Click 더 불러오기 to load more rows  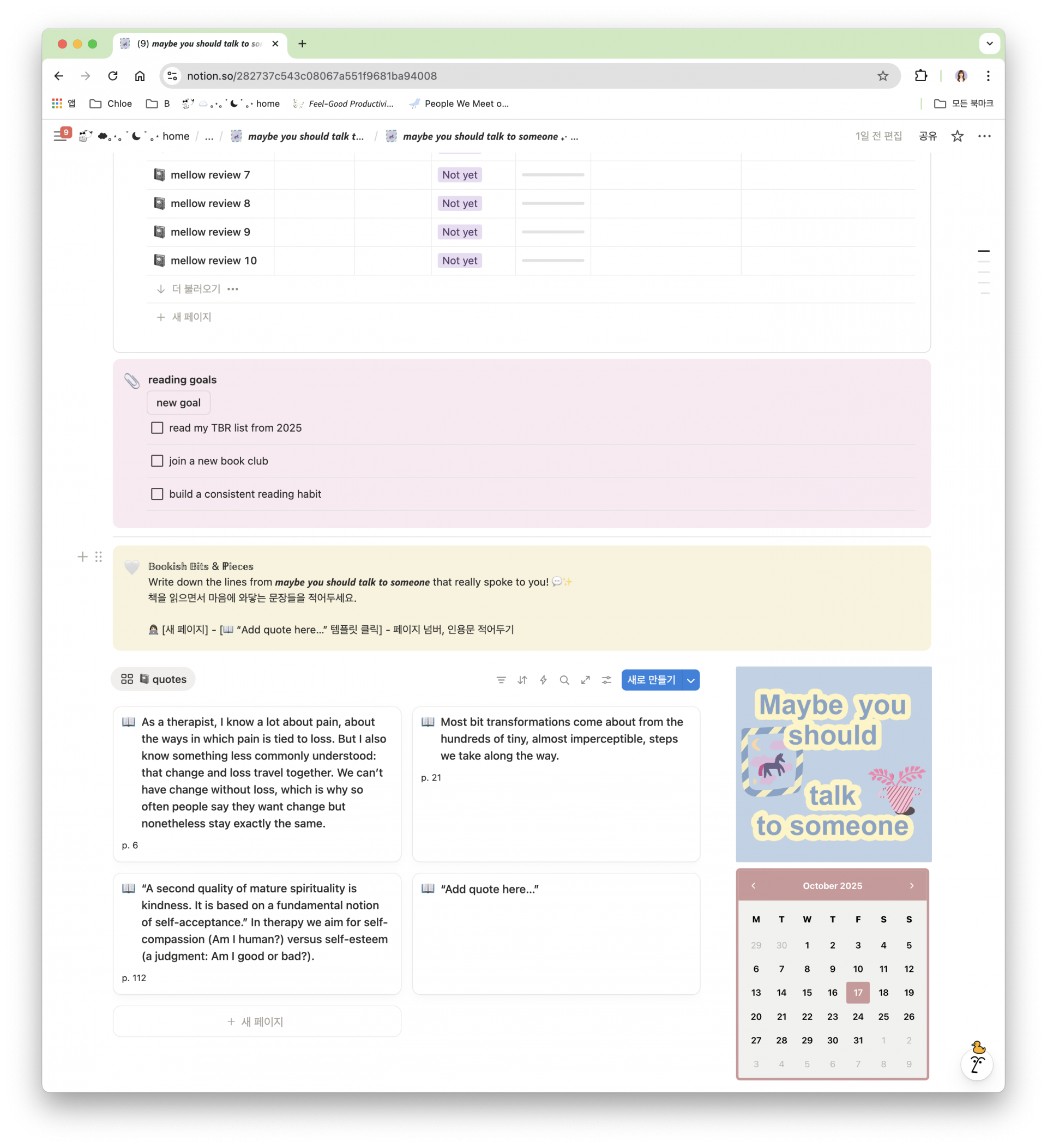[x=195, y=289]
